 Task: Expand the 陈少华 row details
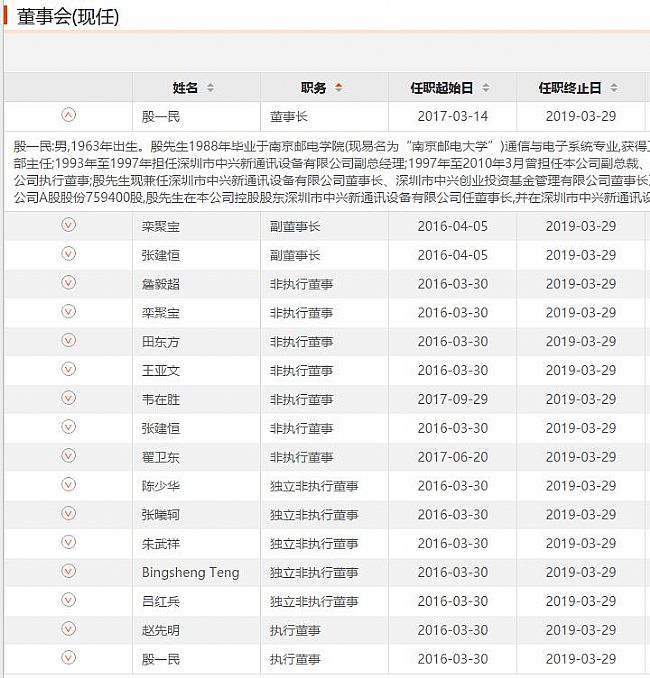68,485
